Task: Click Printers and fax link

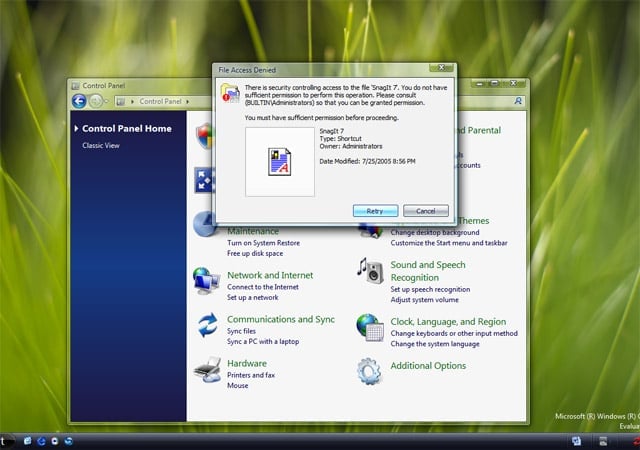Action: [251, 375]
